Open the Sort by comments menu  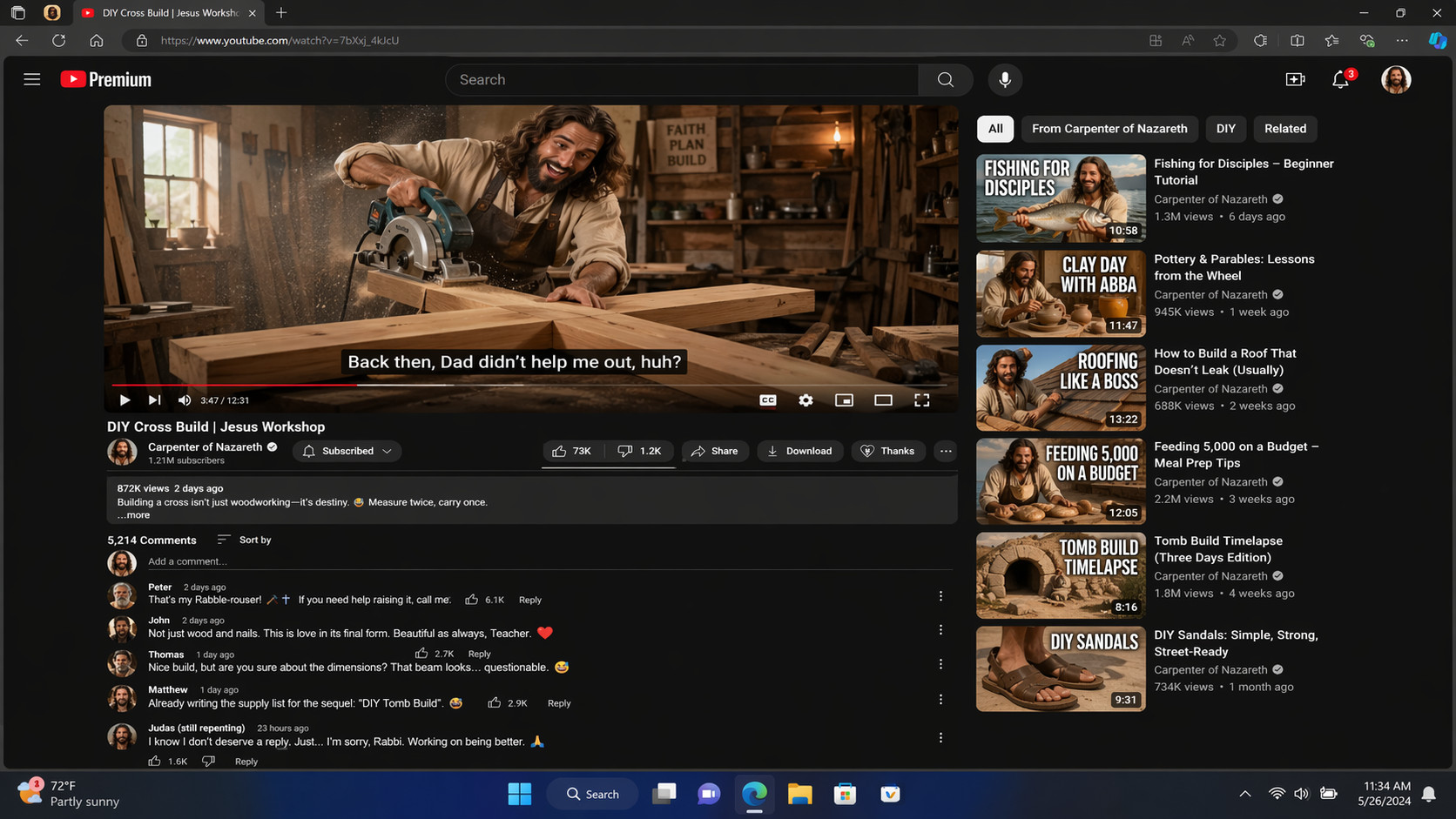pyautogui.click(x=245, y=540)
